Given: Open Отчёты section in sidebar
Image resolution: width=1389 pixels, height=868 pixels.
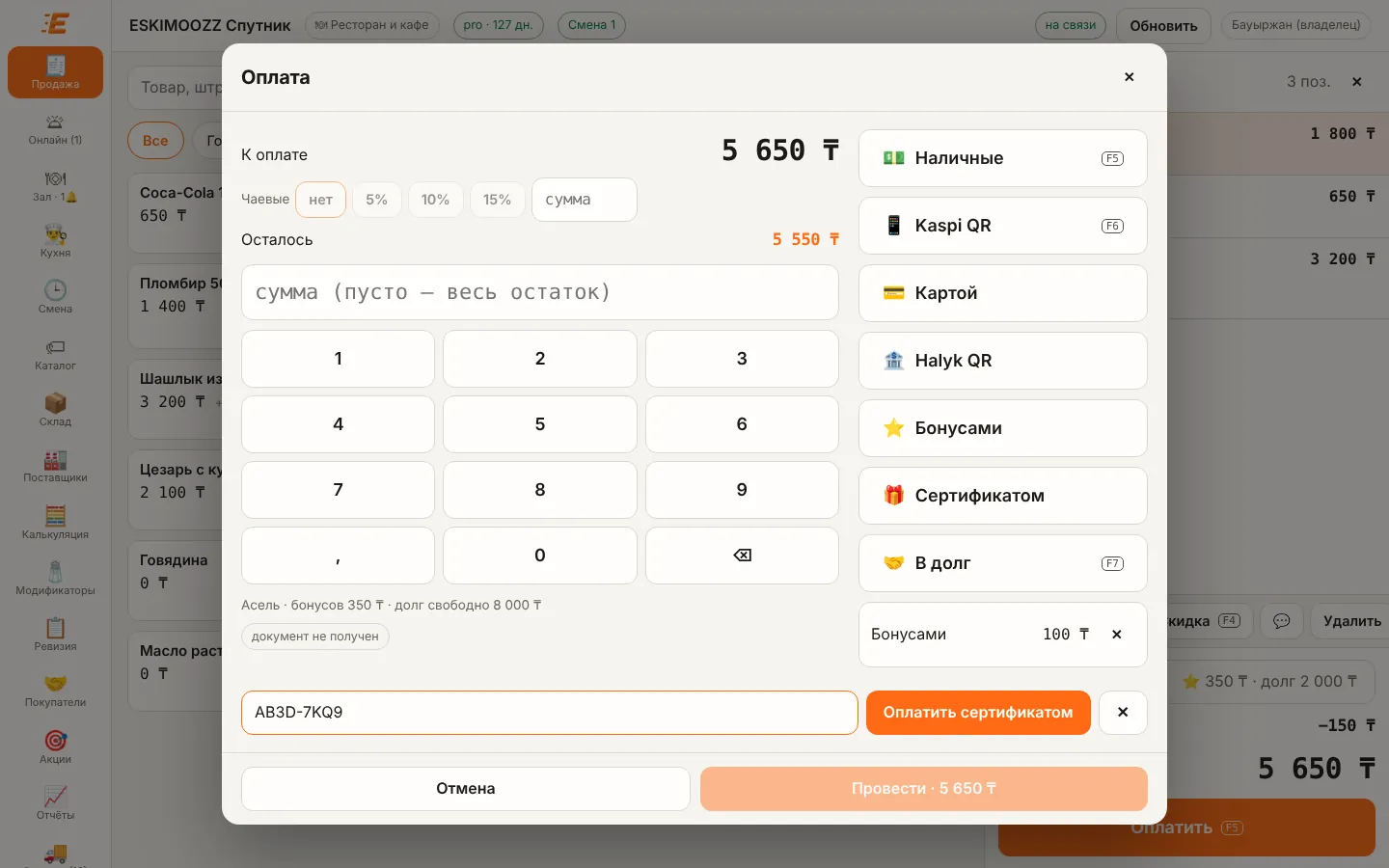Looking at the screenshot, I should pos(55,802).
